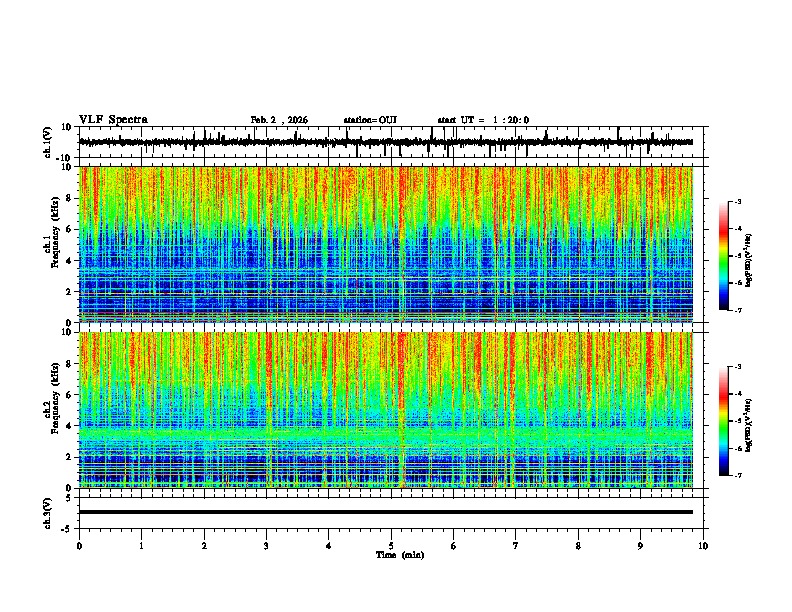Click the "station=OUI" header label
The image size is (792, 612).
[x=370, y=120]
